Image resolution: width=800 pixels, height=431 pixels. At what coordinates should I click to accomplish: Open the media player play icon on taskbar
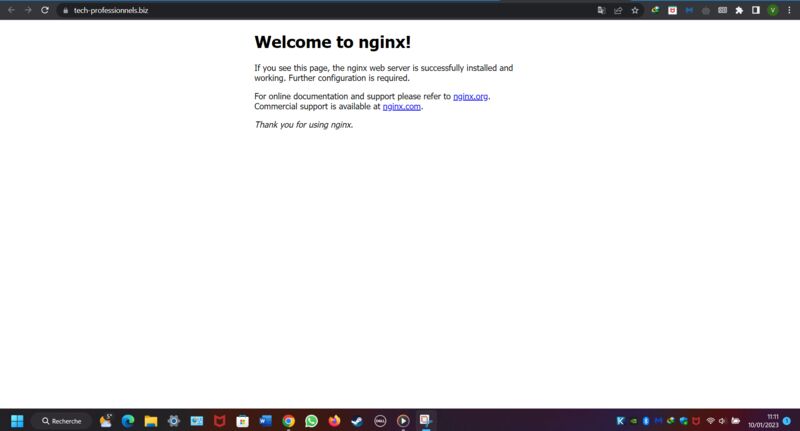(403, 421)
